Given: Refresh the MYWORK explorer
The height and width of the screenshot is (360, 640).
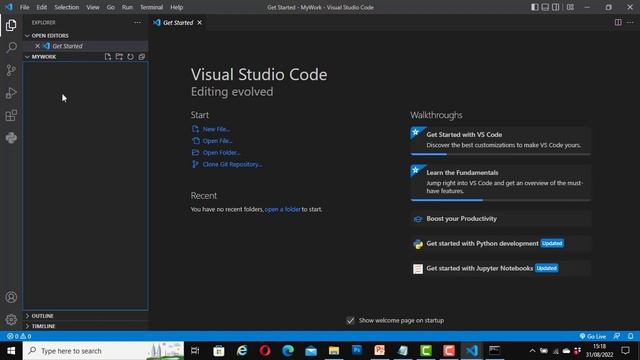Looking at the screenshot, I should (x=130, y=57).
